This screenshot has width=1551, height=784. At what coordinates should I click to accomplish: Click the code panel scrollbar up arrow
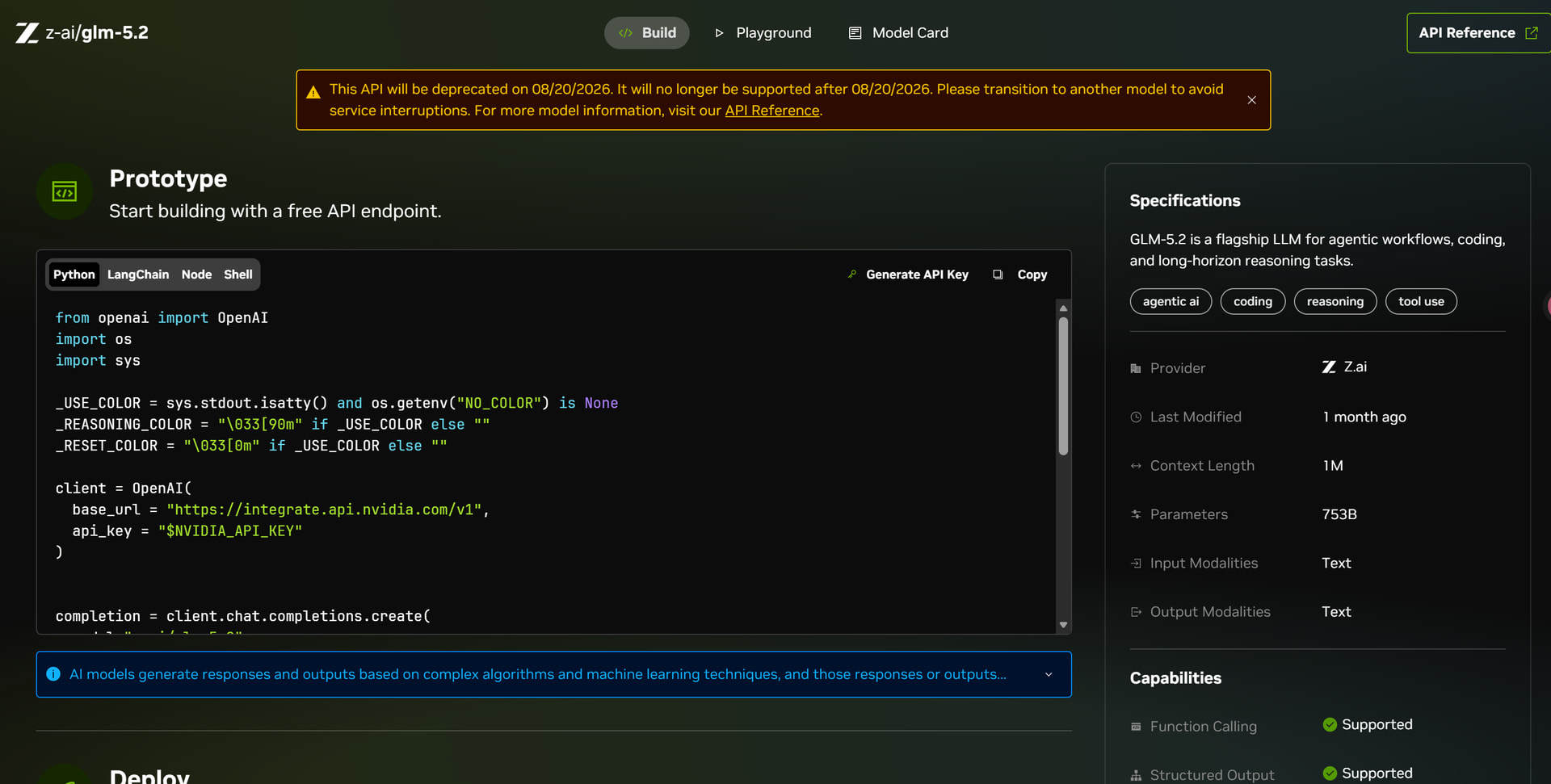[x=1063, y=308]
